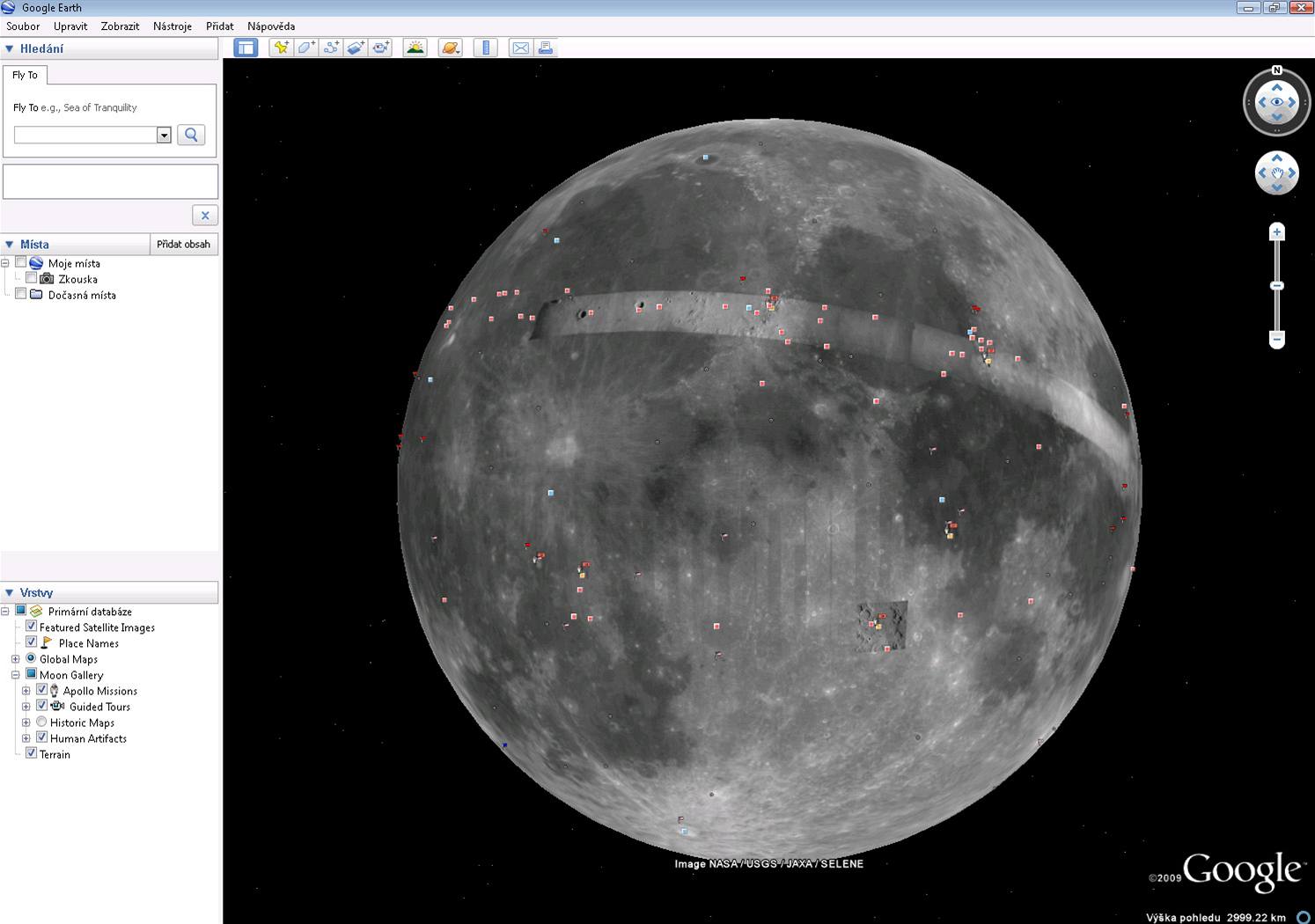1315x924 pixels.
Task: Open the ruler measuring tool
Action: point(485,48)
